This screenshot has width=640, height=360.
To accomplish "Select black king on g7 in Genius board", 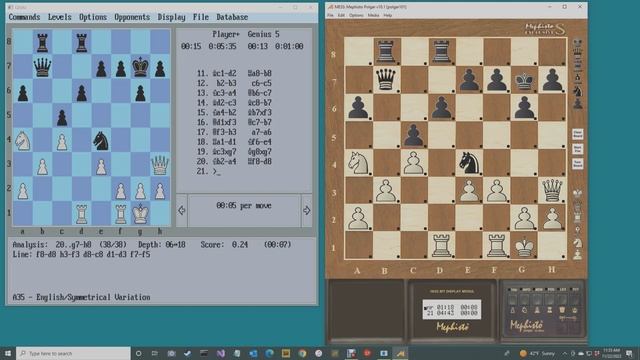I will point(140,67).
